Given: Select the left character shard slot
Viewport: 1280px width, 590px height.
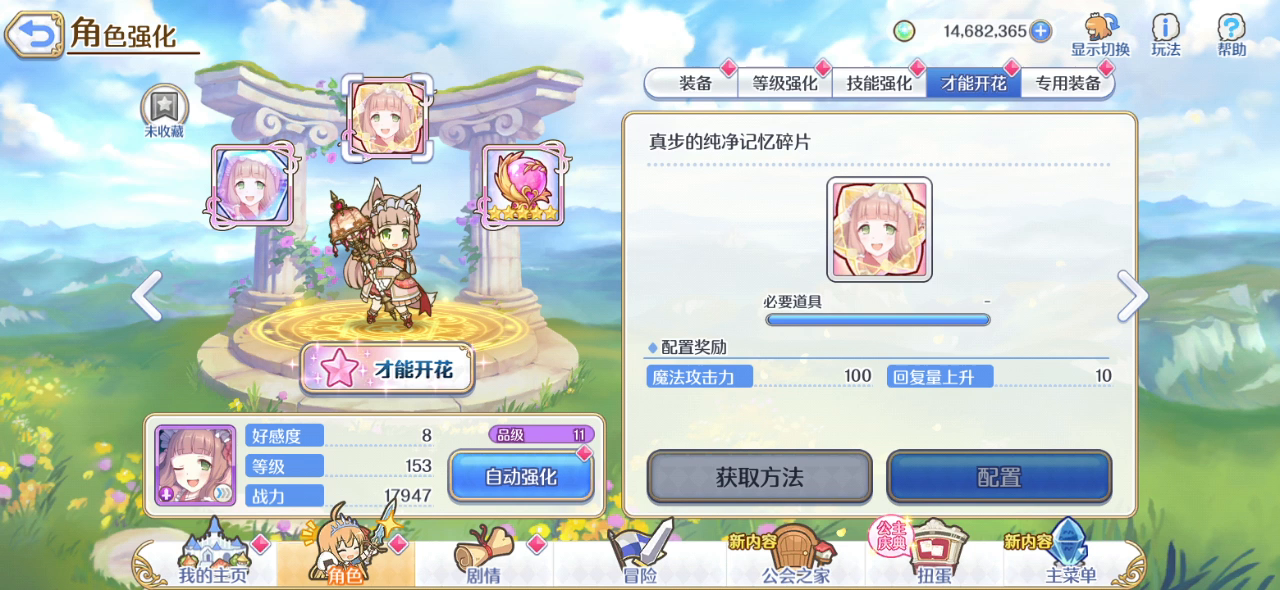Looking at the screenshot, I should coord(253,185).
